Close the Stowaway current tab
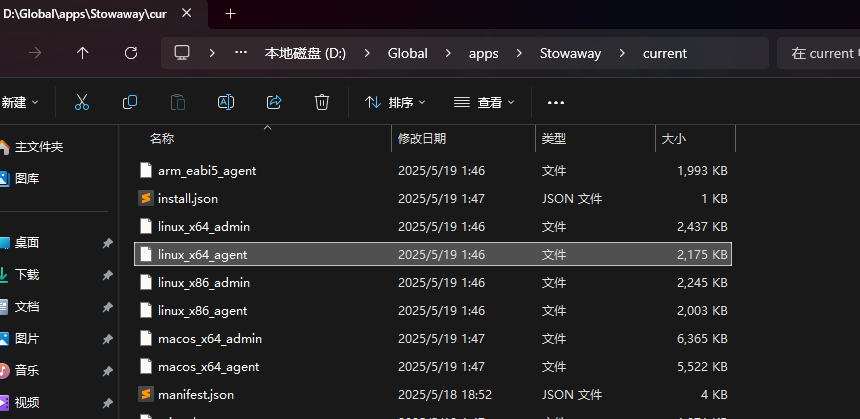Screen dimensions: 860x419 (x=186, y=13)
